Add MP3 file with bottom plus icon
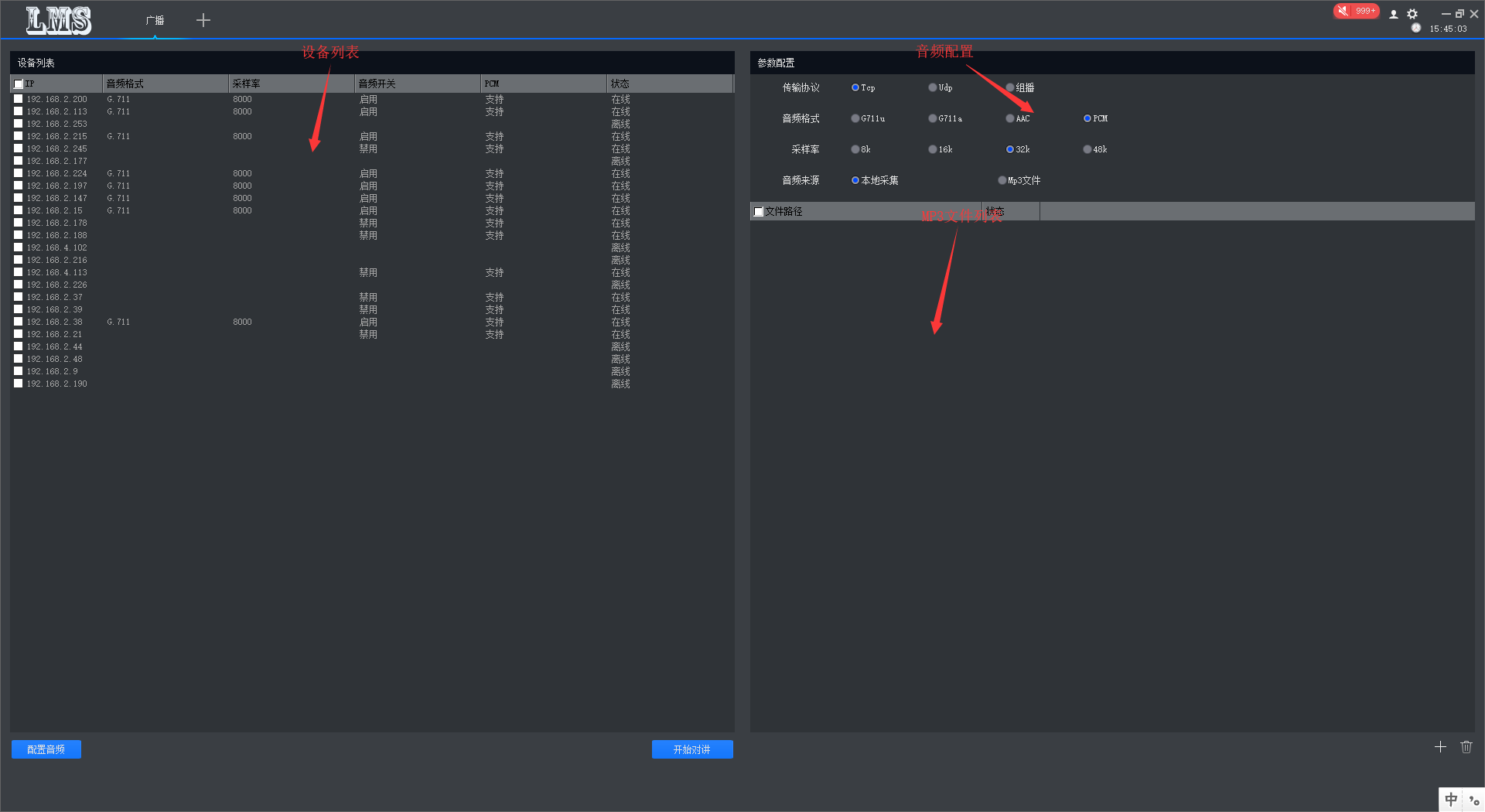The height and width of the screenshot is (812, 1485). (x=1440, y=747)
